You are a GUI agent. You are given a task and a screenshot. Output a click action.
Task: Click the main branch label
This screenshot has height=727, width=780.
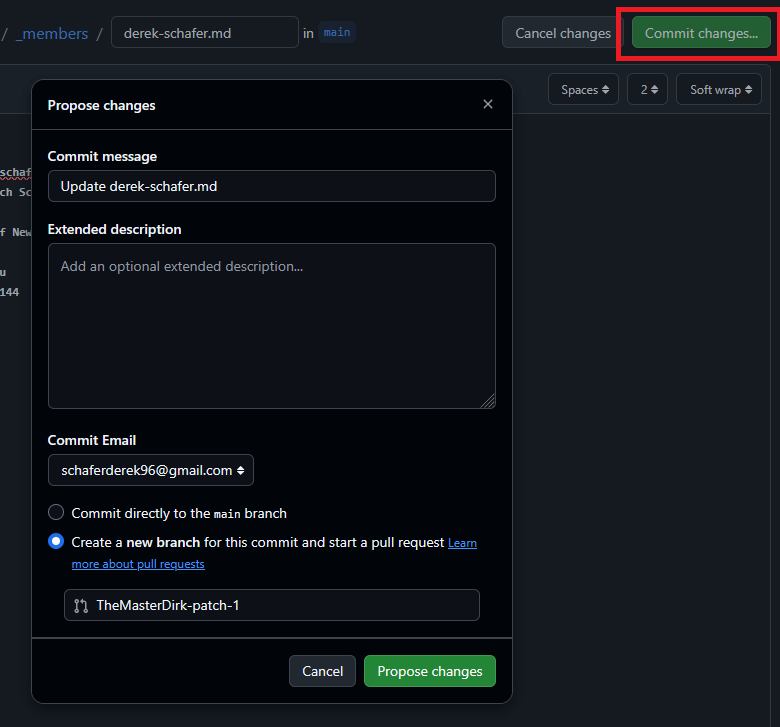pos(337,32)
